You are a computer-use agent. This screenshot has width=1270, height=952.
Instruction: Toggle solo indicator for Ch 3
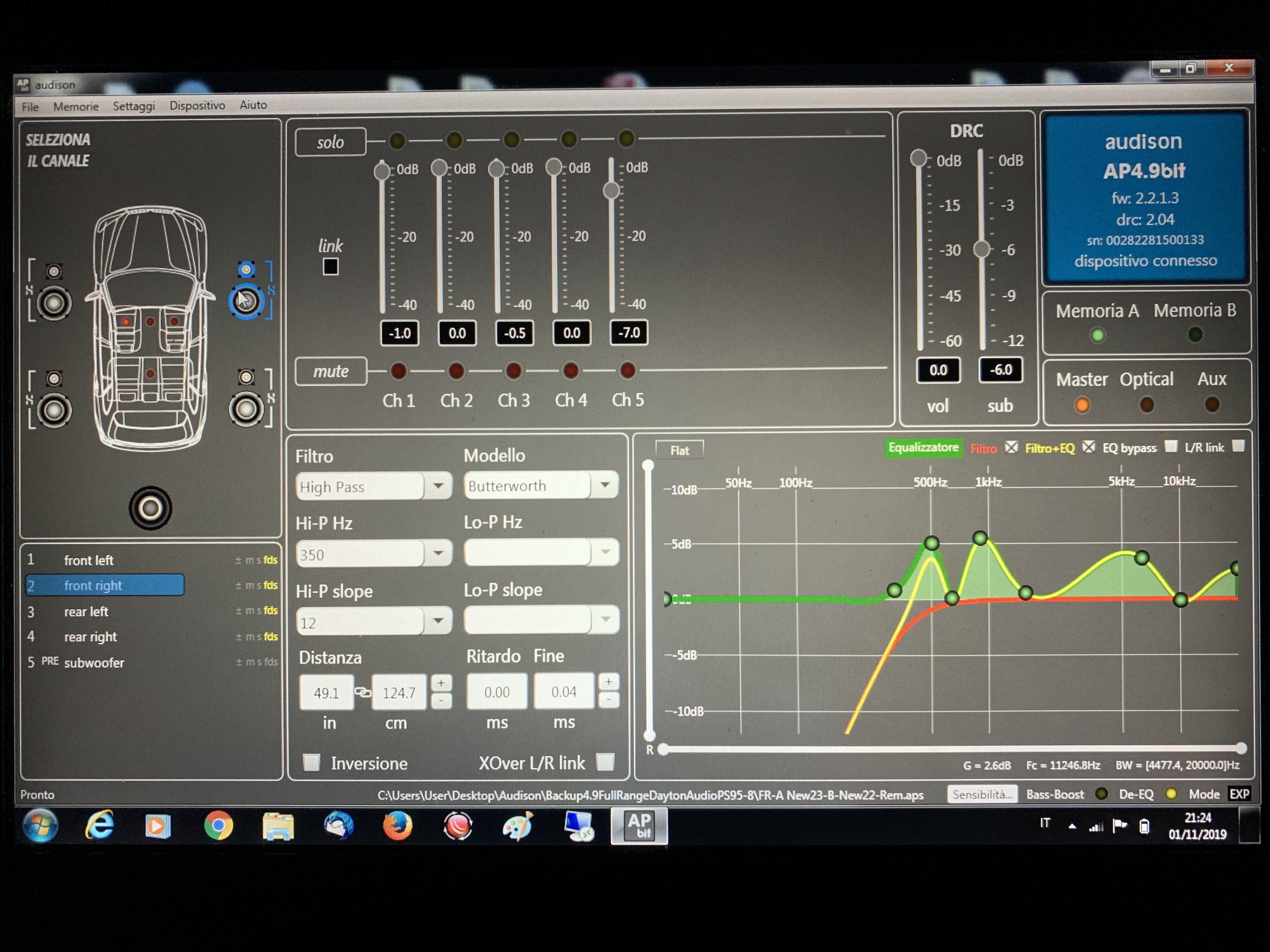point(512,139)
